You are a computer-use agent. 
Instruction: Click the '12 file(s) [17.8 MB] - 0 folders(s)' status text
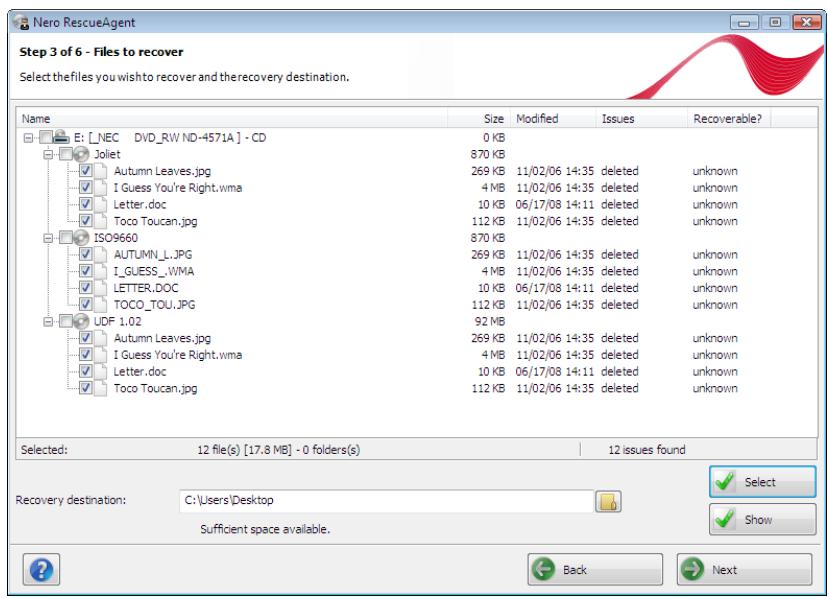pos(279,450)
